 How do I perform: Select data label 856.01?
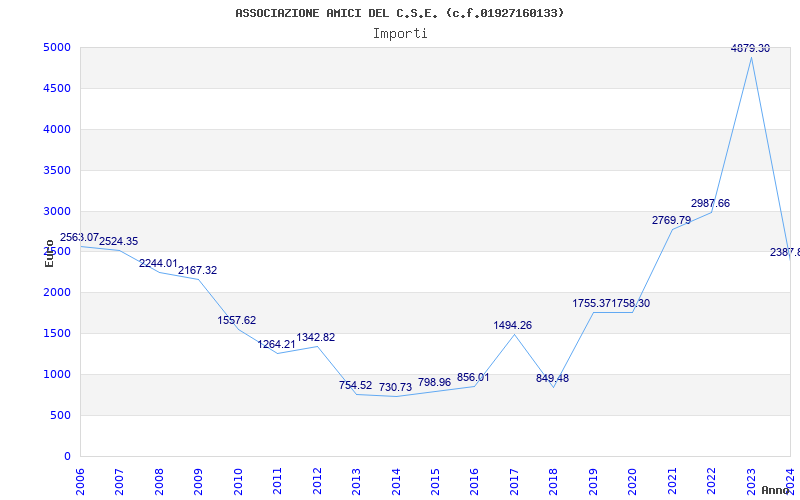[473, 378]
